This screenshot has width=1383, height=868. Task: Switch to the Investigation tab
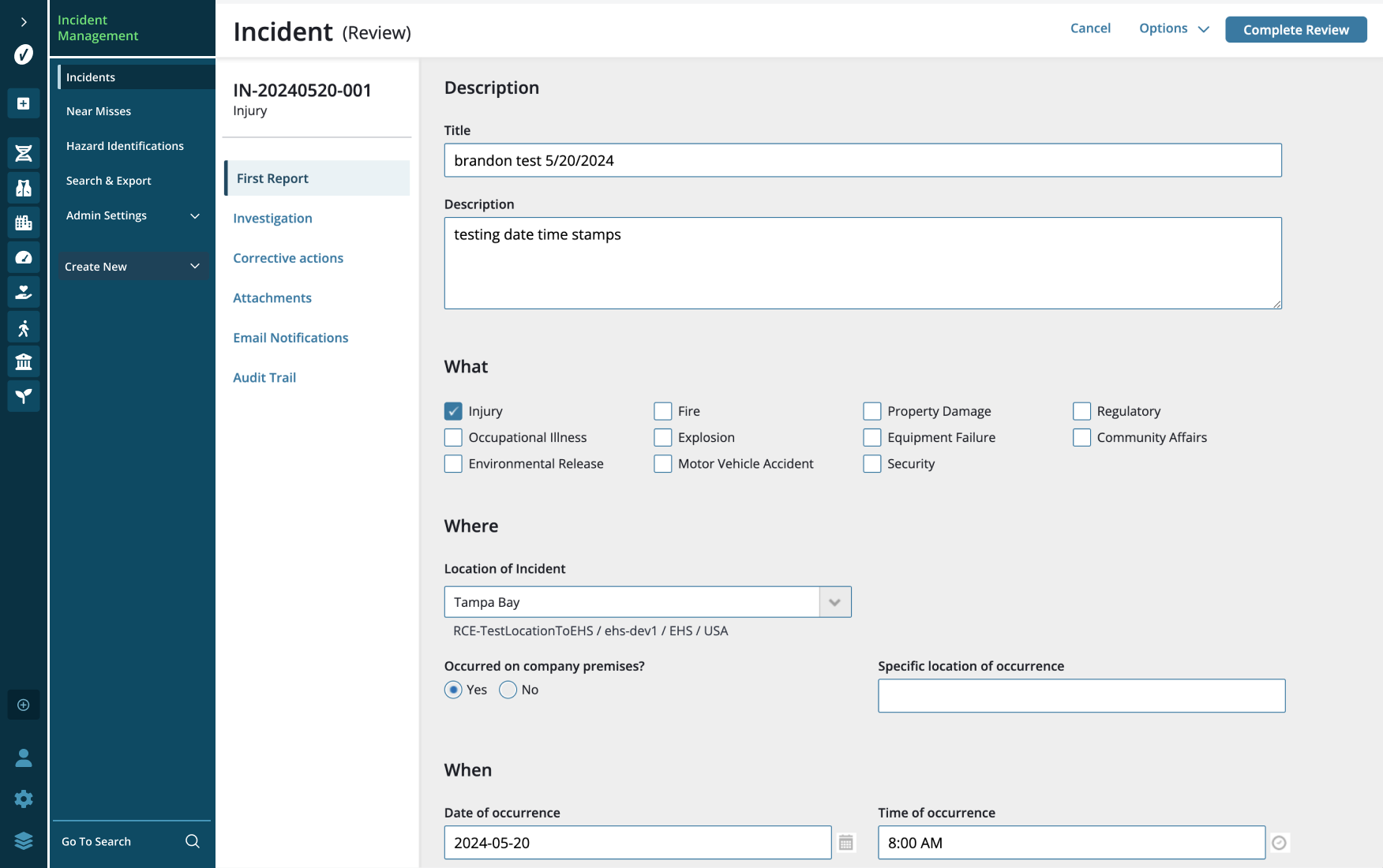pyautogui.click(x=272, y=219)
